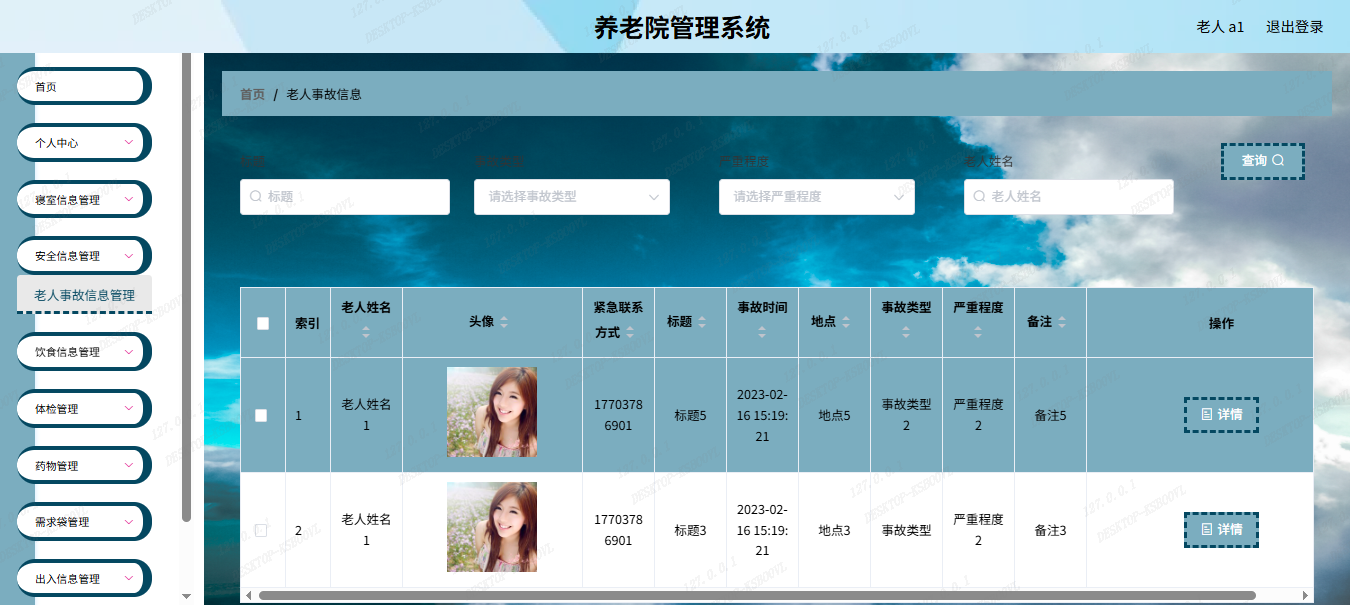Toggle the select-all checkbox in table header
The width and height of the screenshot is (1350, 605).
coord(263,323)
